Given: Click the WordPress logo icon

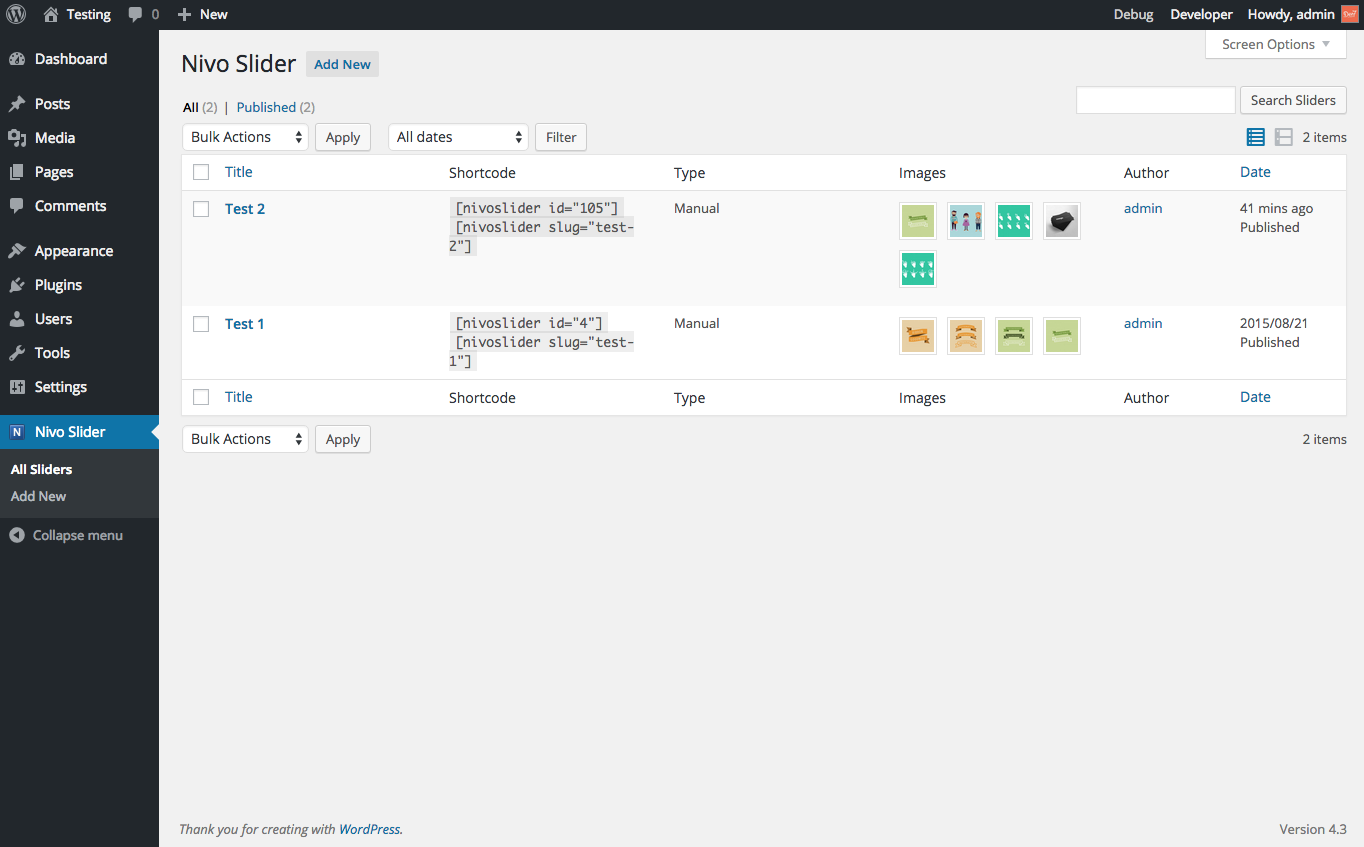Looking at the screenshot, I should tap(16, 14).
